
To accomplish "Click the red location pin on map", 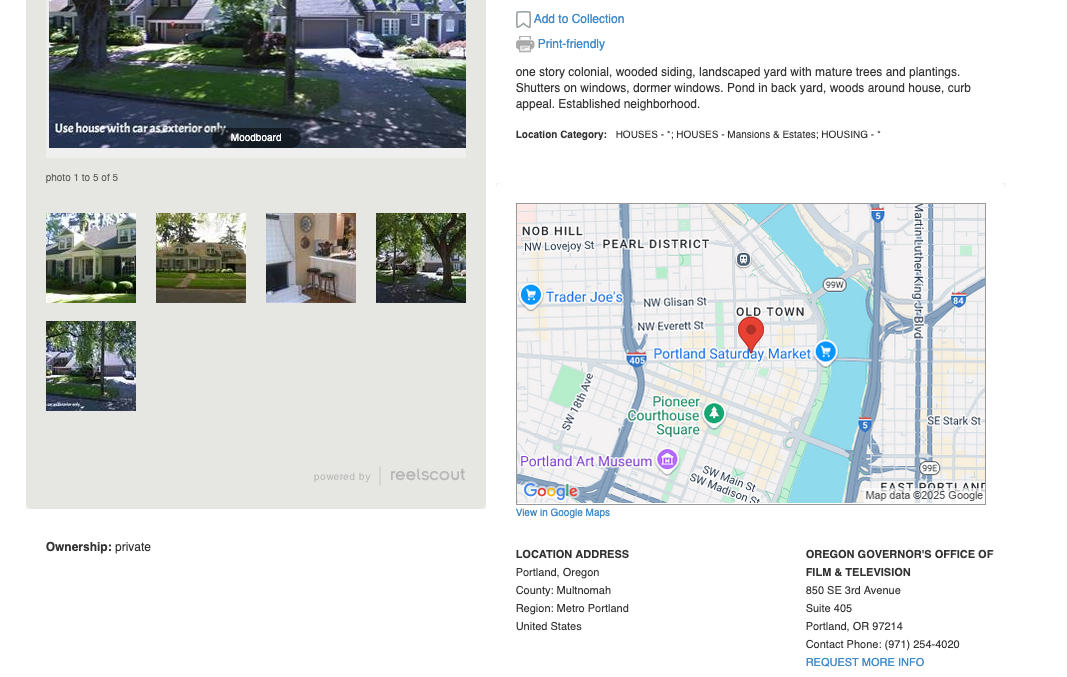I will (x=750, y=333).
